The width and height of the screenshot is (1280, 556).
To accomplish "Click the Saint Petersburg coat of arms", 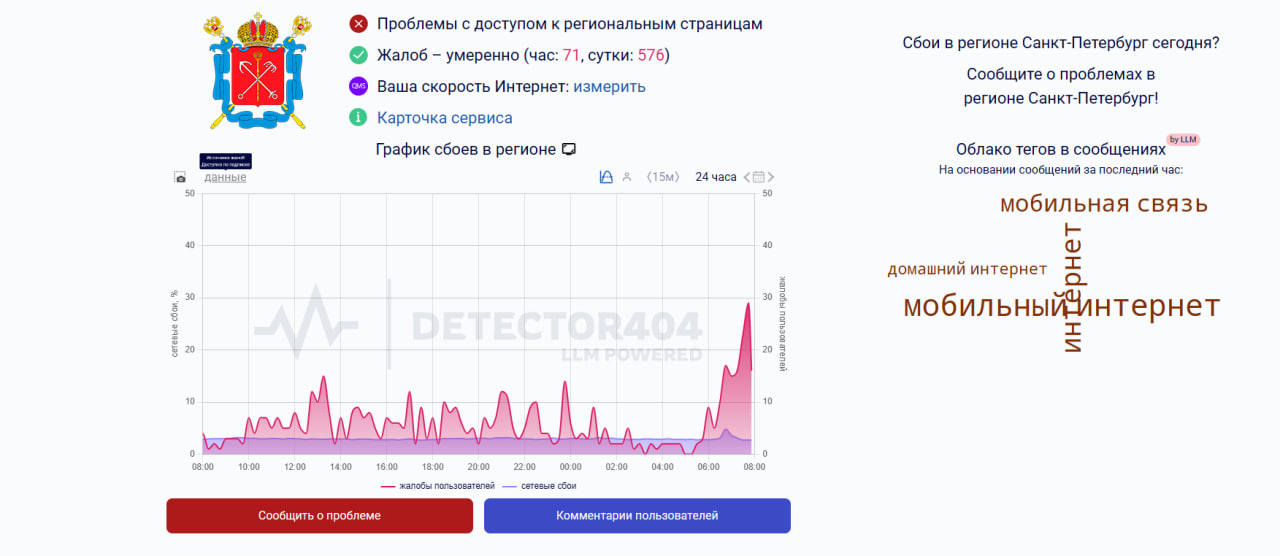I will 256,71.
